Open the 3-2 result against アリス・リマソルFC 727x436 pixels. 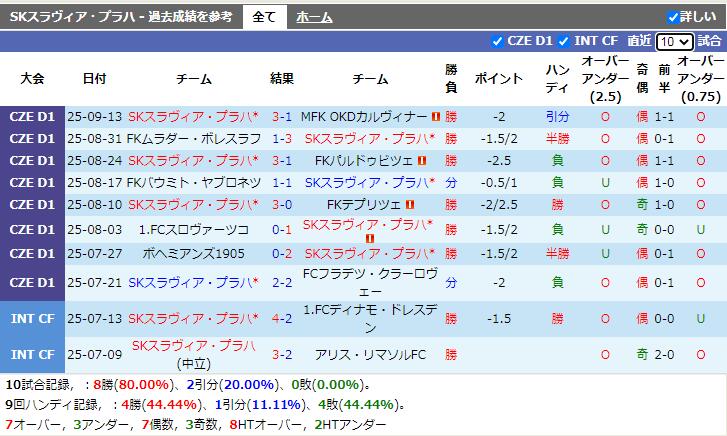coord(282,355)
